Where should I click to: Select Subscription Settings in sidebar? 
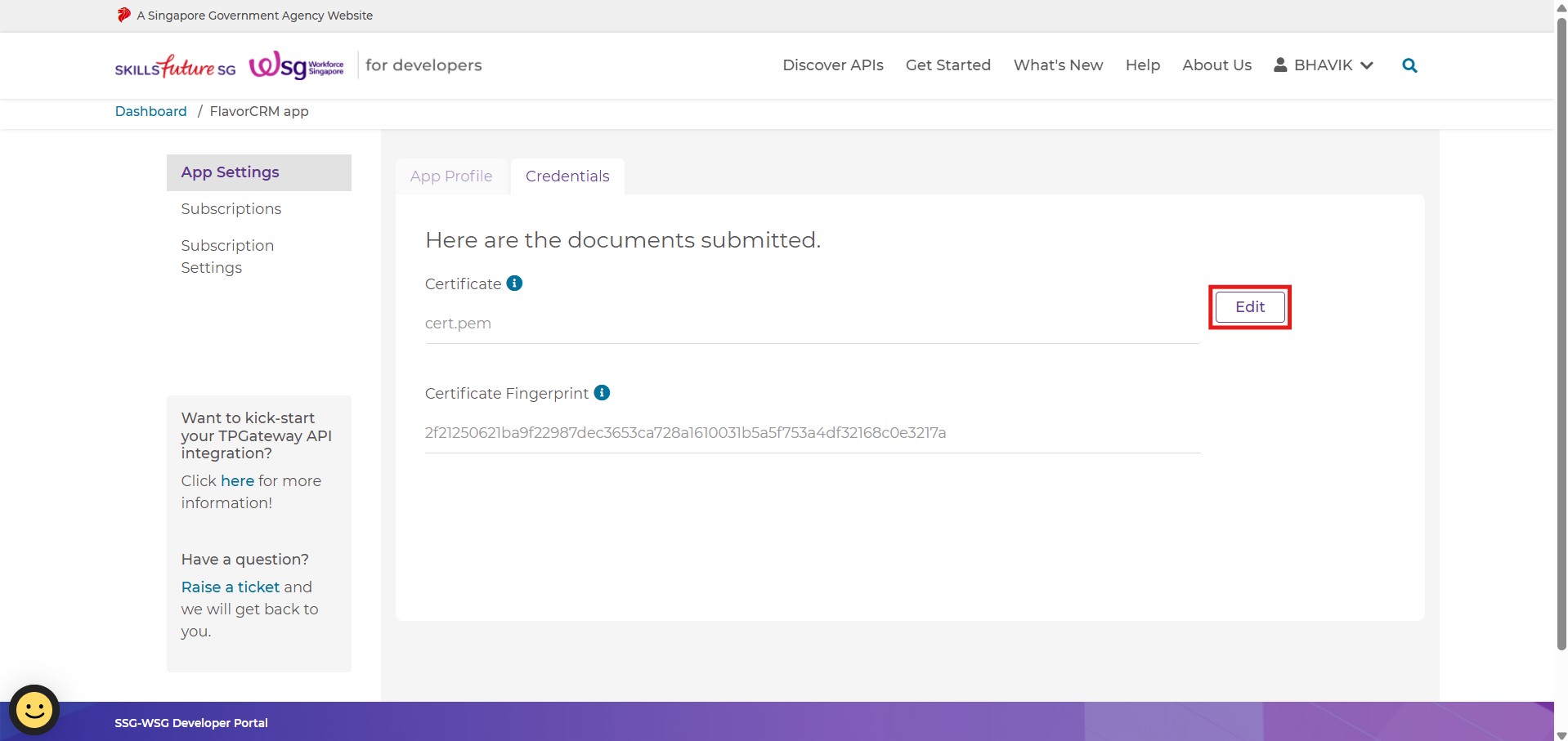pos(227,257)
